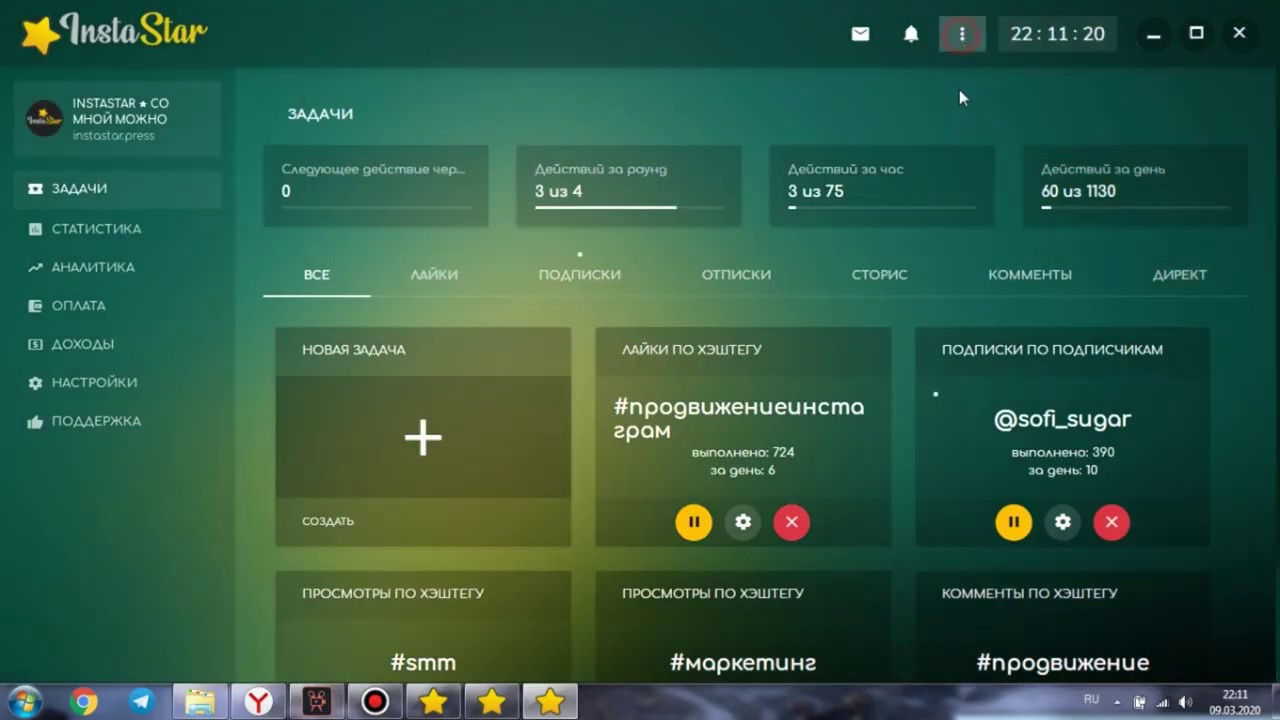
Task: Open the mail envelope icon
Action: point(860,34)
